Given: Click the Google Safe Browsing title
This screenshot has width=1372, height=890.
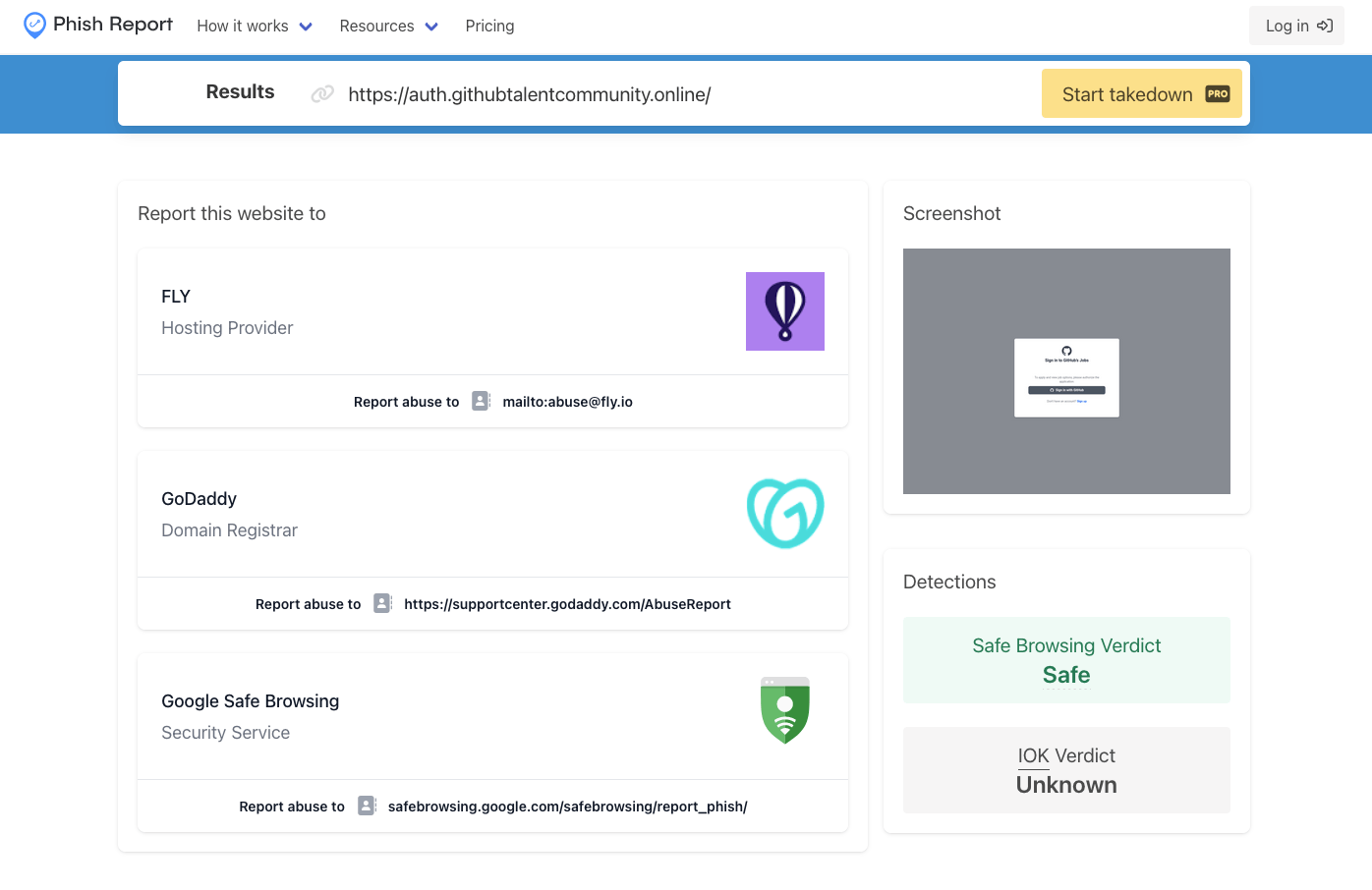Looking at the screenshot, I should click(250, 701).
